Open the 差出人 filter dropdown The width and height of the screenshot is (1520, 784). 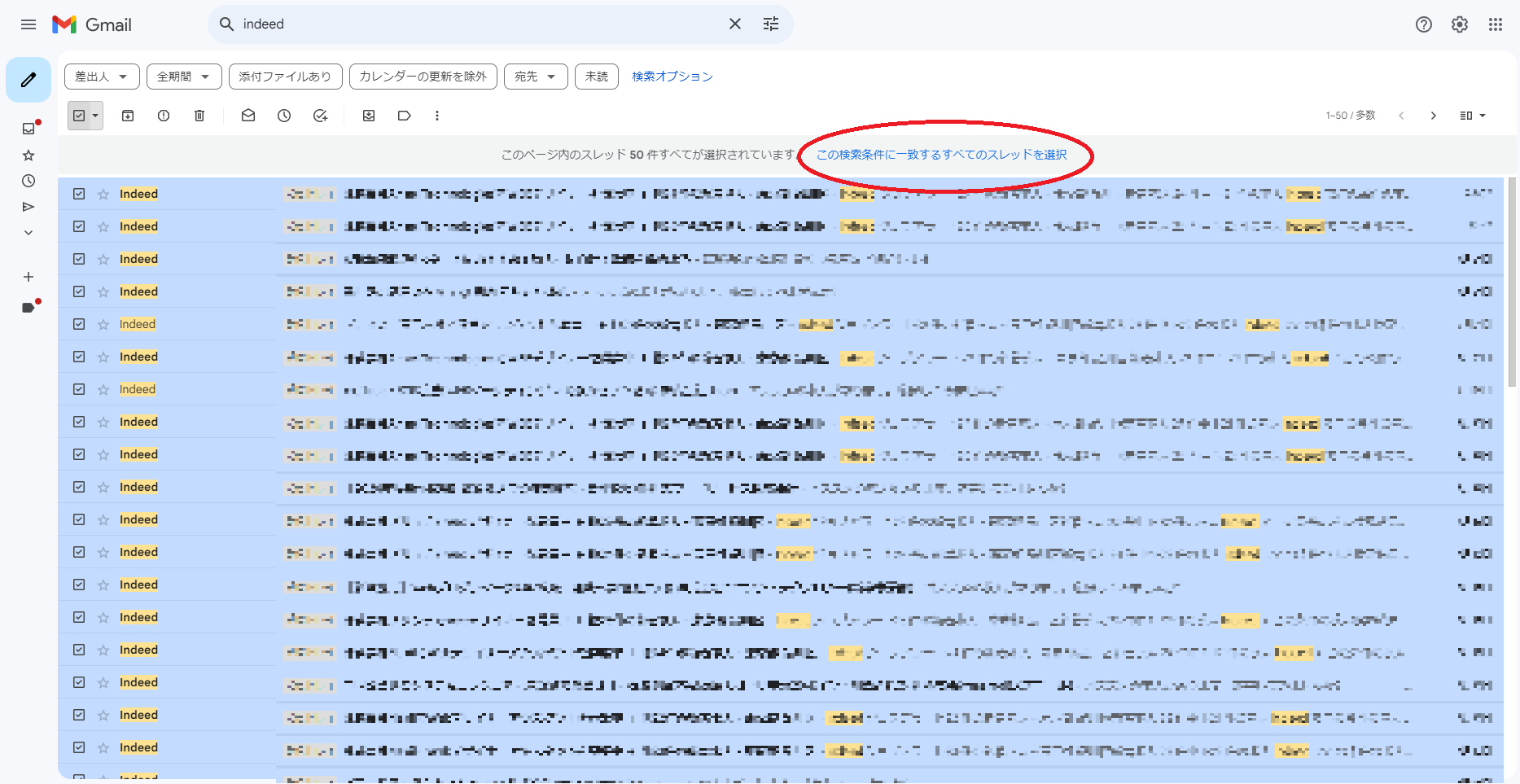point(102,77)
